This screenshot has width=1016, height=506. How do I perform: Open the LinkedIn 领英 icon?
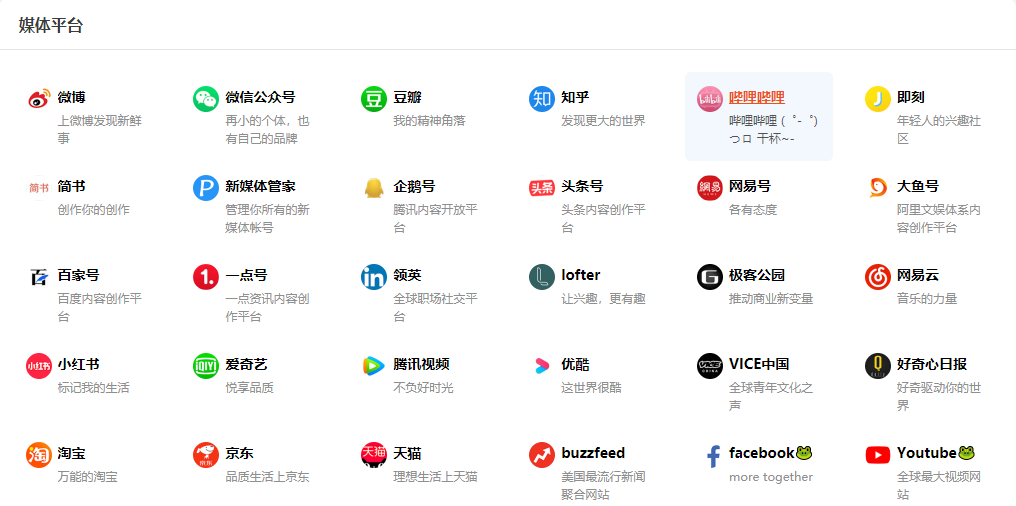[374, 277]
